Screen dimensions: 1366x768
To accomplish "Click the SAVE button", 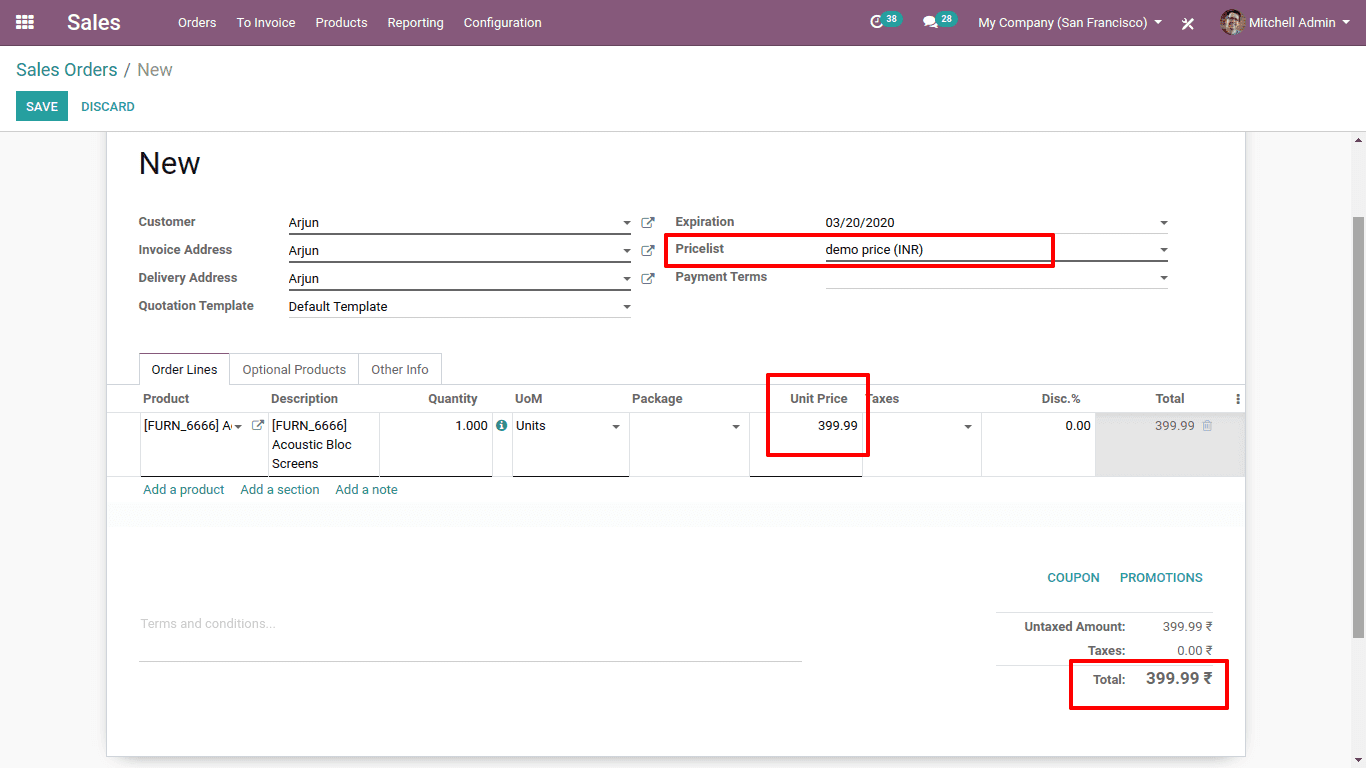I will coord(42,106).
